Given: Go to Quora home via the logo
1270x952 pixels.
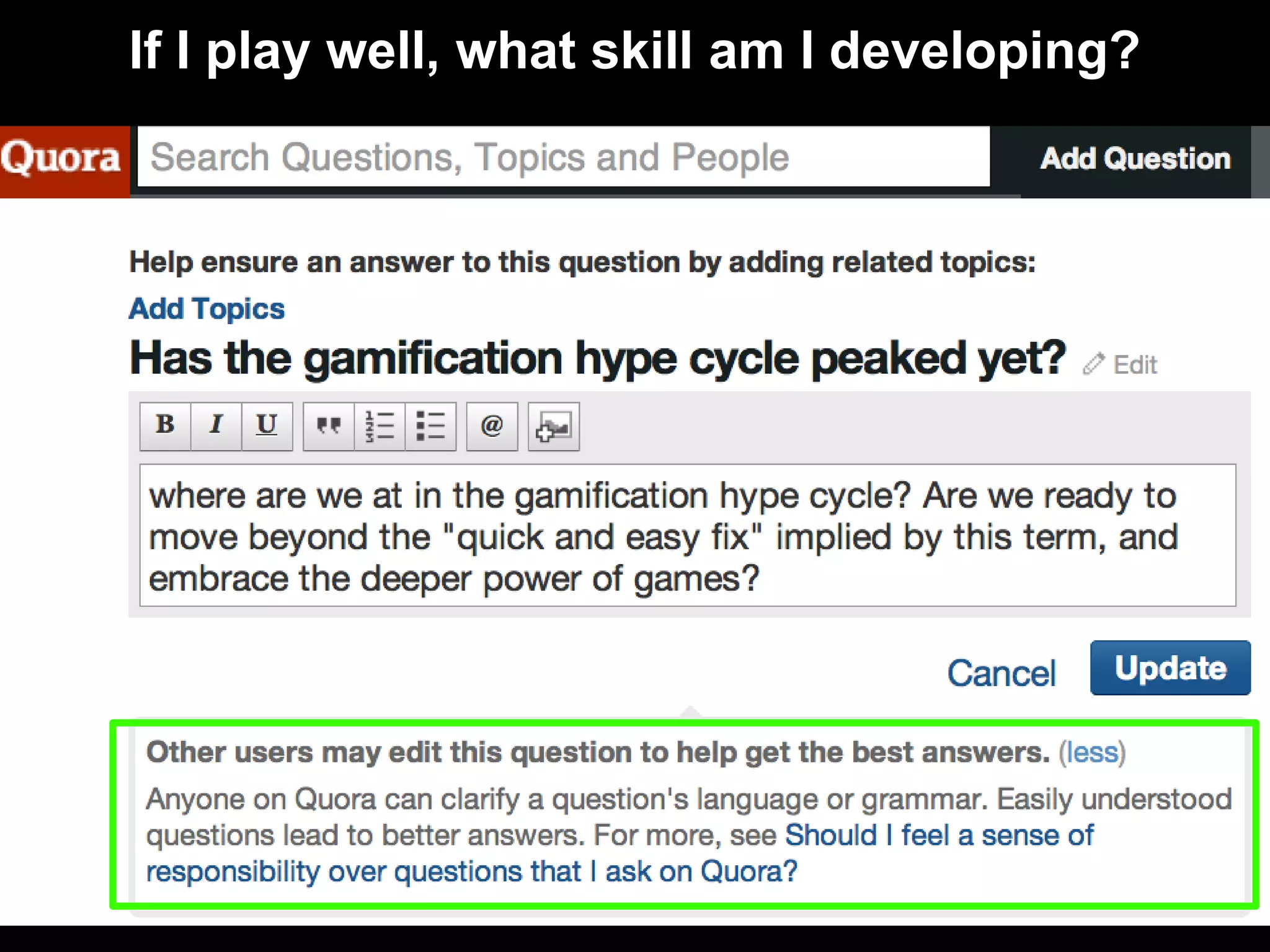Looking at the screenshot, I should click(x=64, y=161).
